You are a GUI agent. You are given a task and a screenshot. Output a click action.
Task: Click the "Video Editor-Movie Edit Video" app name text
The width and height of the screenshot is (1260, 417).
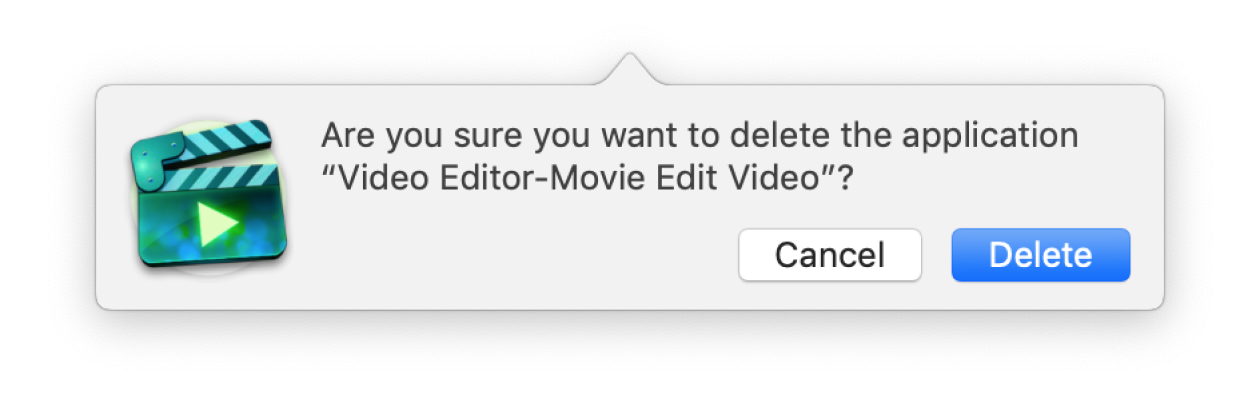coord(579,178)
